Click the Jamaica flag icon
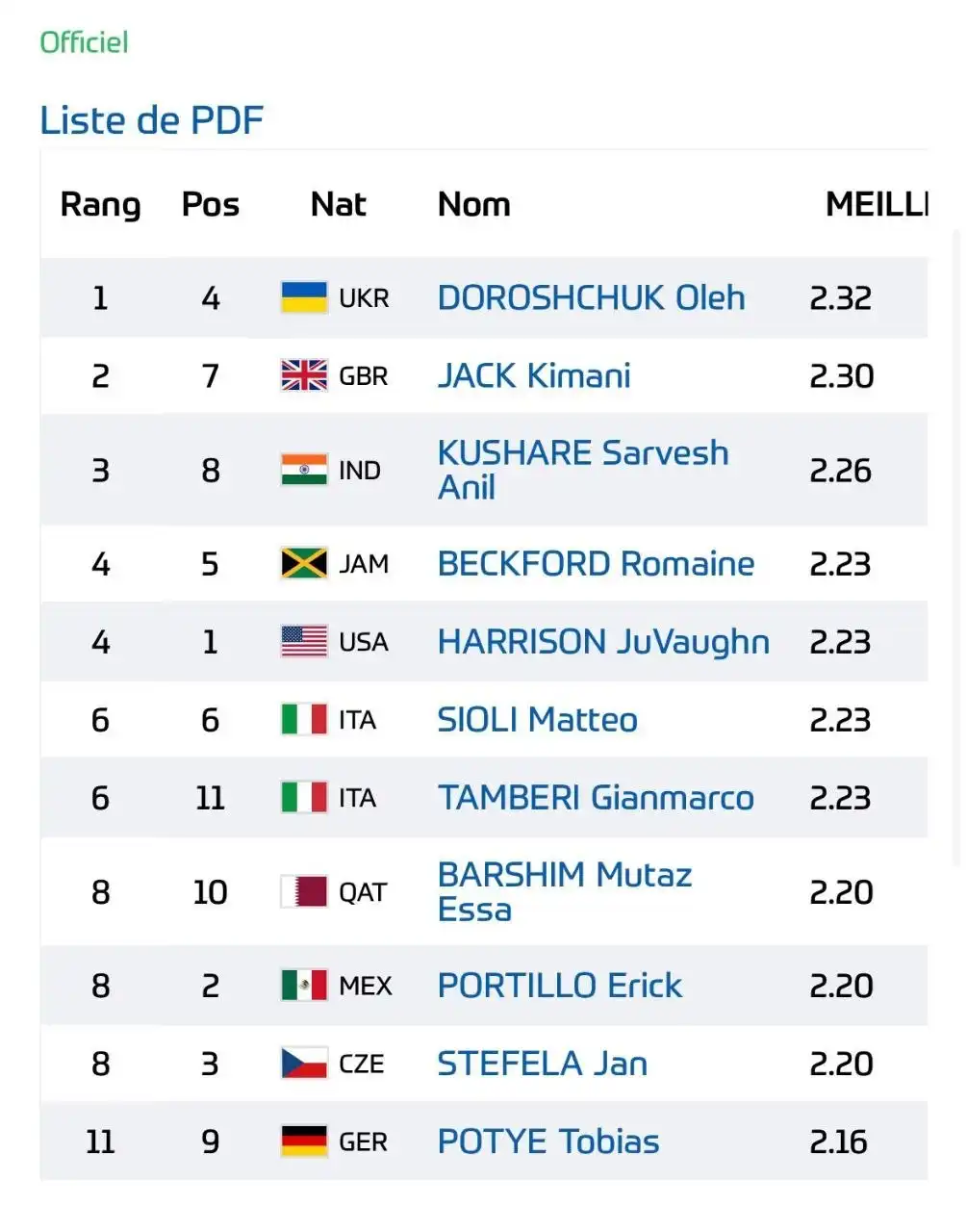This screenshot has width=967, height=1232. (304, 563)
